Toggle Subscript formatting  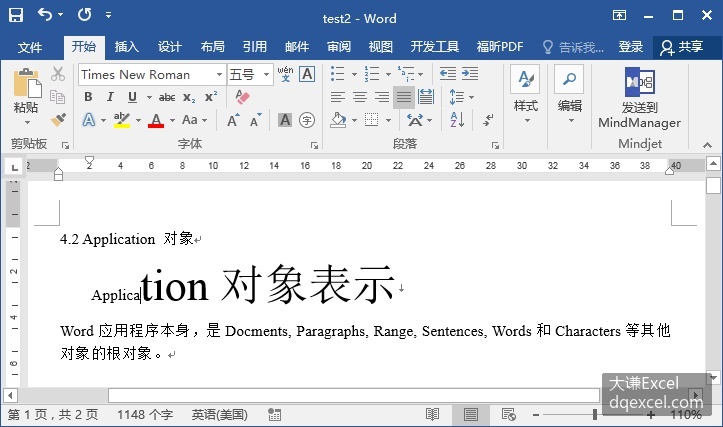tap(189, 97)
